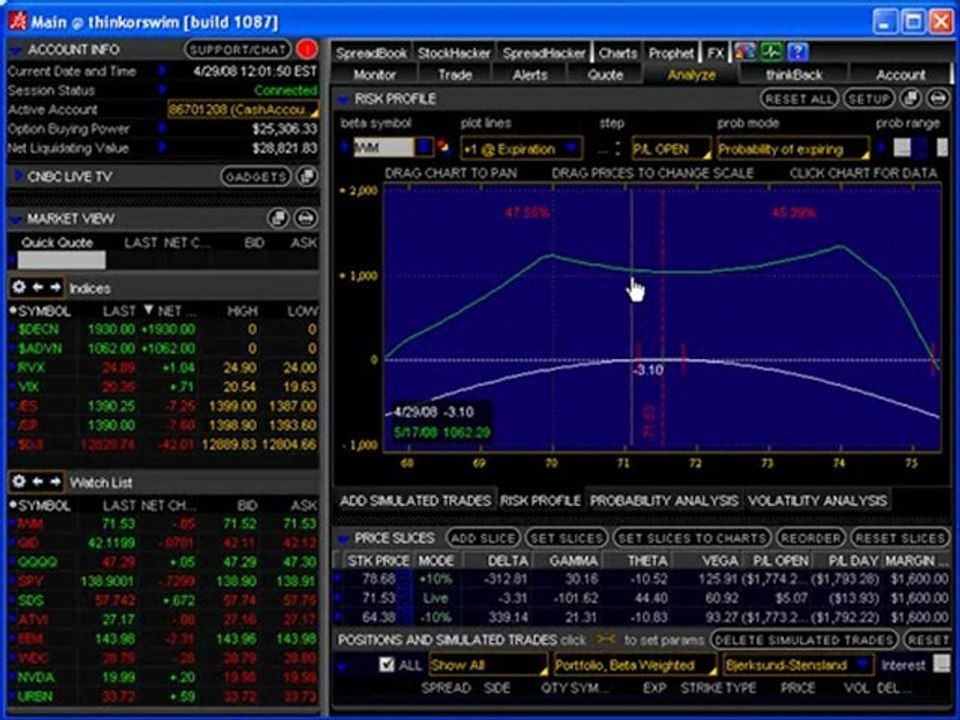Image resolution: width=960 pixels, height=720 pixels.
Task: Open the plot lines +1 @ Expiration dropdown
Action: coord(521,149)
